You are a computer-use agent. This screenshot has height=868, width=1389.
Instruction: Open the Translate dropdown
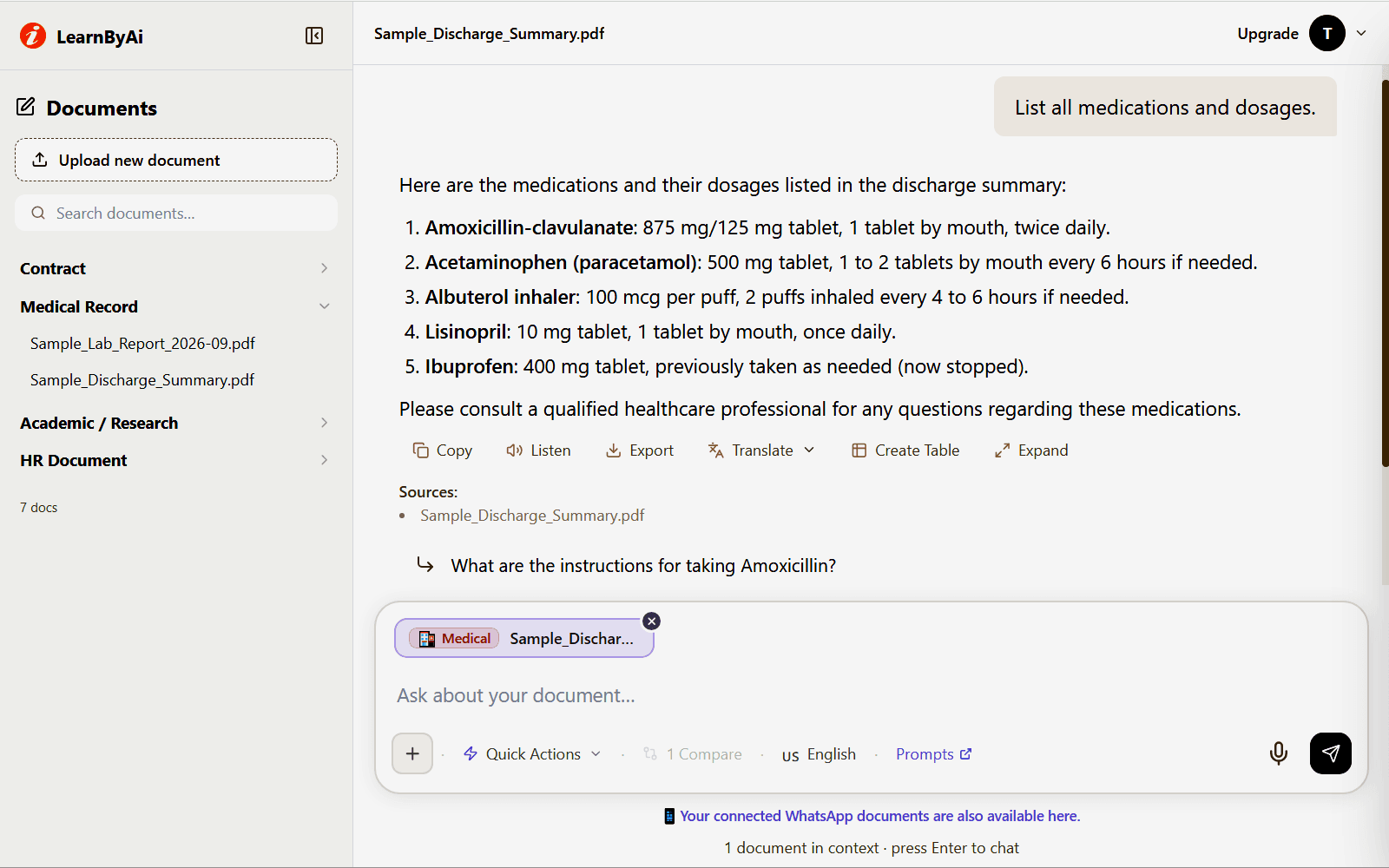[x=761, y=450]
